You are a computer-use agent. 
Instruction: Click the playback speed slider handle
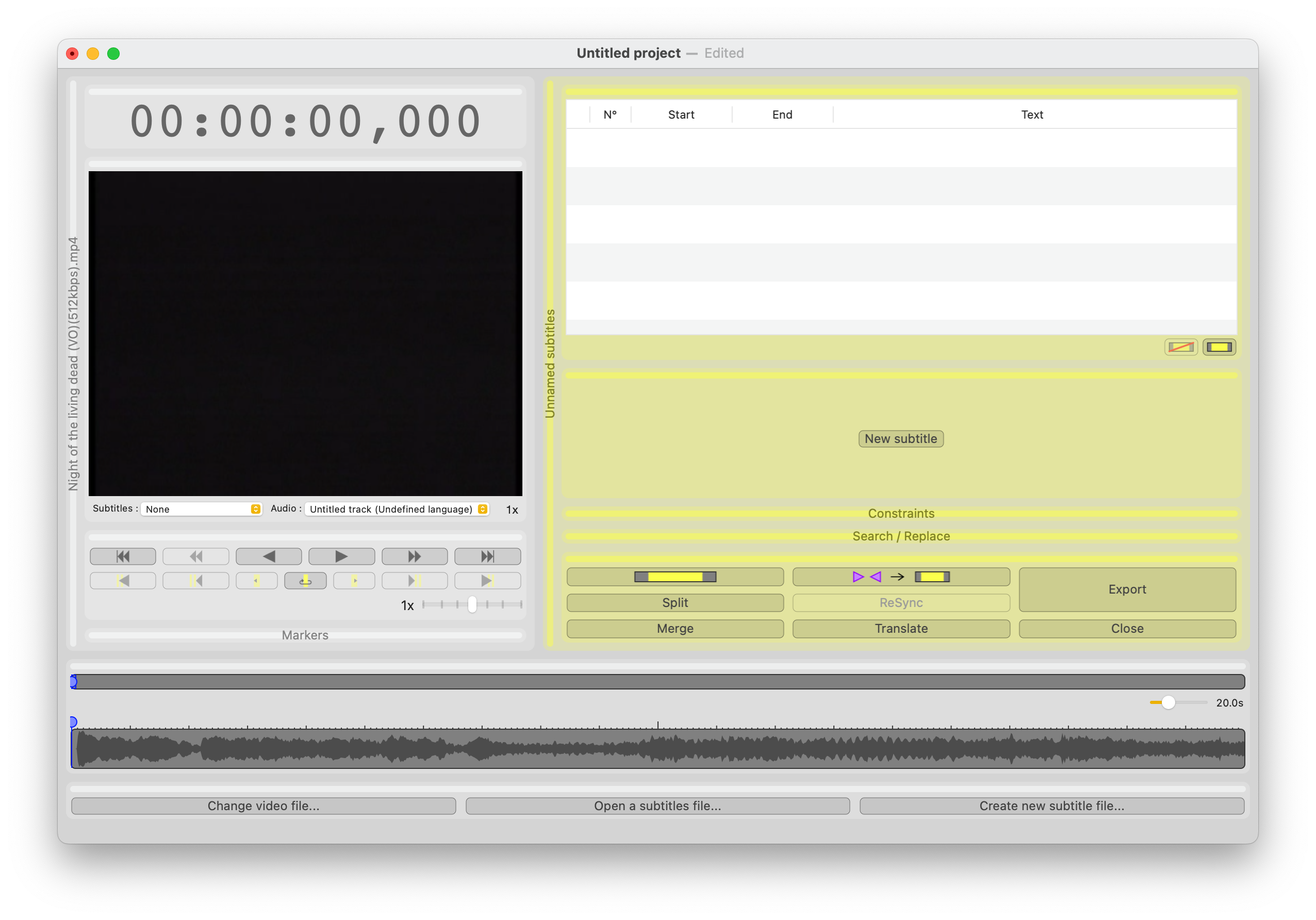(472, 604)
